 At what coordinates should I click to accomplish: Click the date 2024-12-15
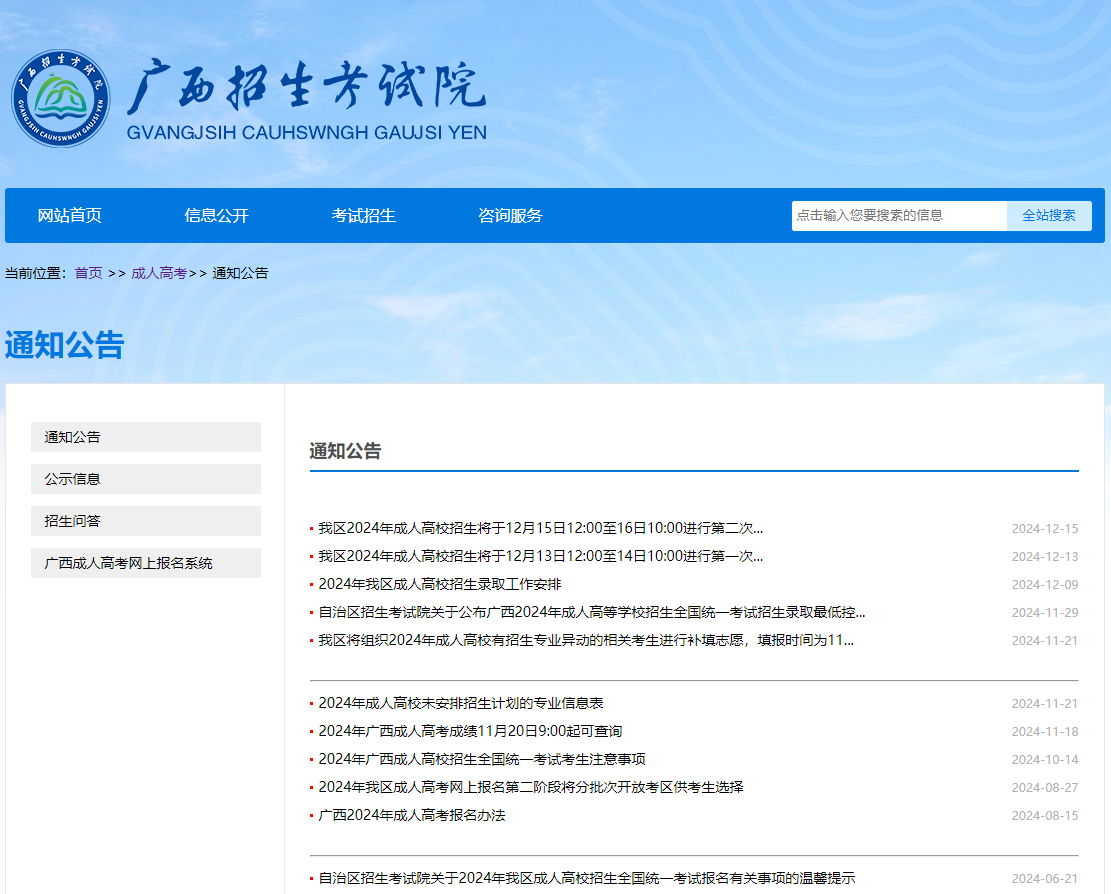1044,528
